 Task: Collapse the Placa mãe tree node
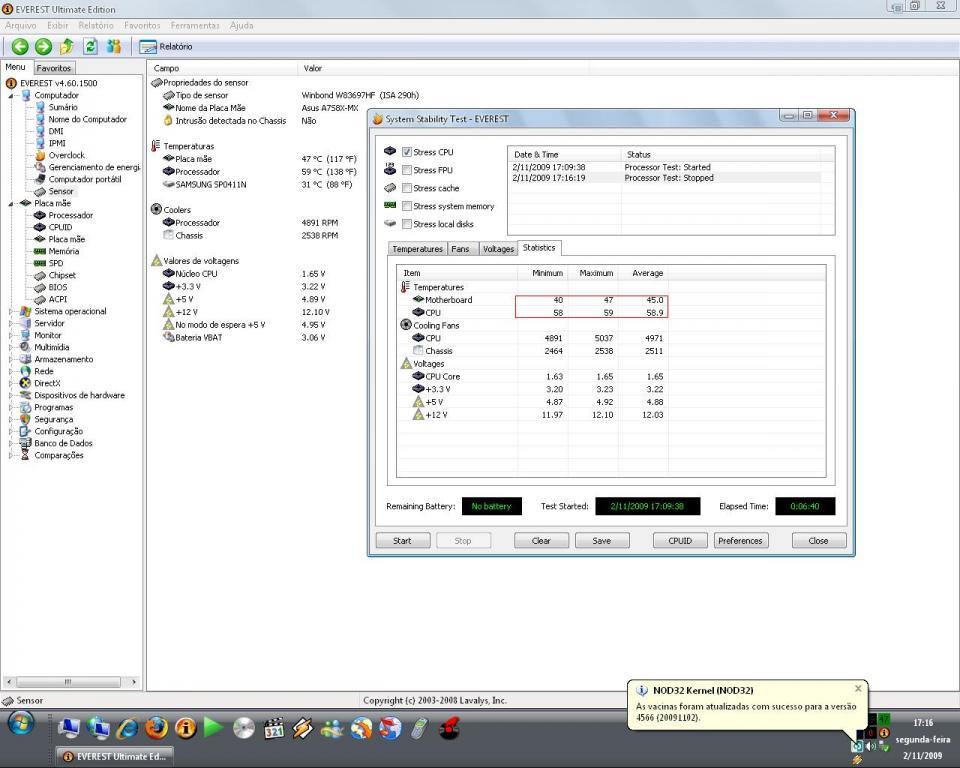pyautogui.click(x=10, y=203)
